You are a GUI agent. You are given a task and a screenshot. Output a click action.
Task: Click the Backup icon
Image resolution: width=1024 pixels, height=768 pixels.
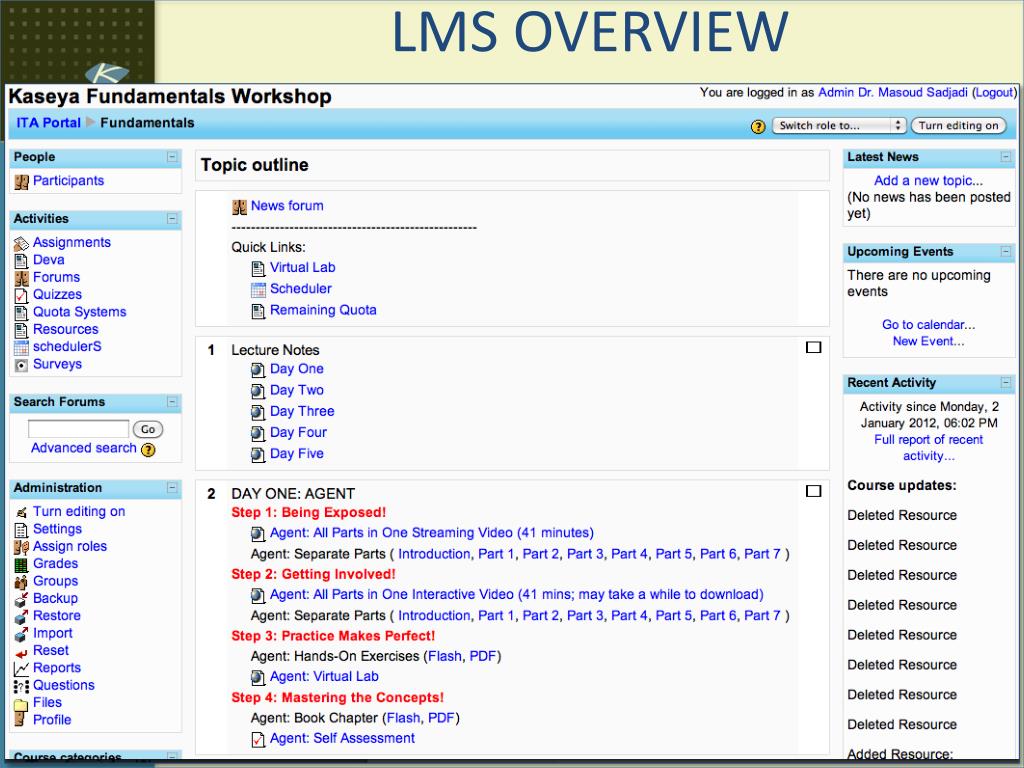22,599
